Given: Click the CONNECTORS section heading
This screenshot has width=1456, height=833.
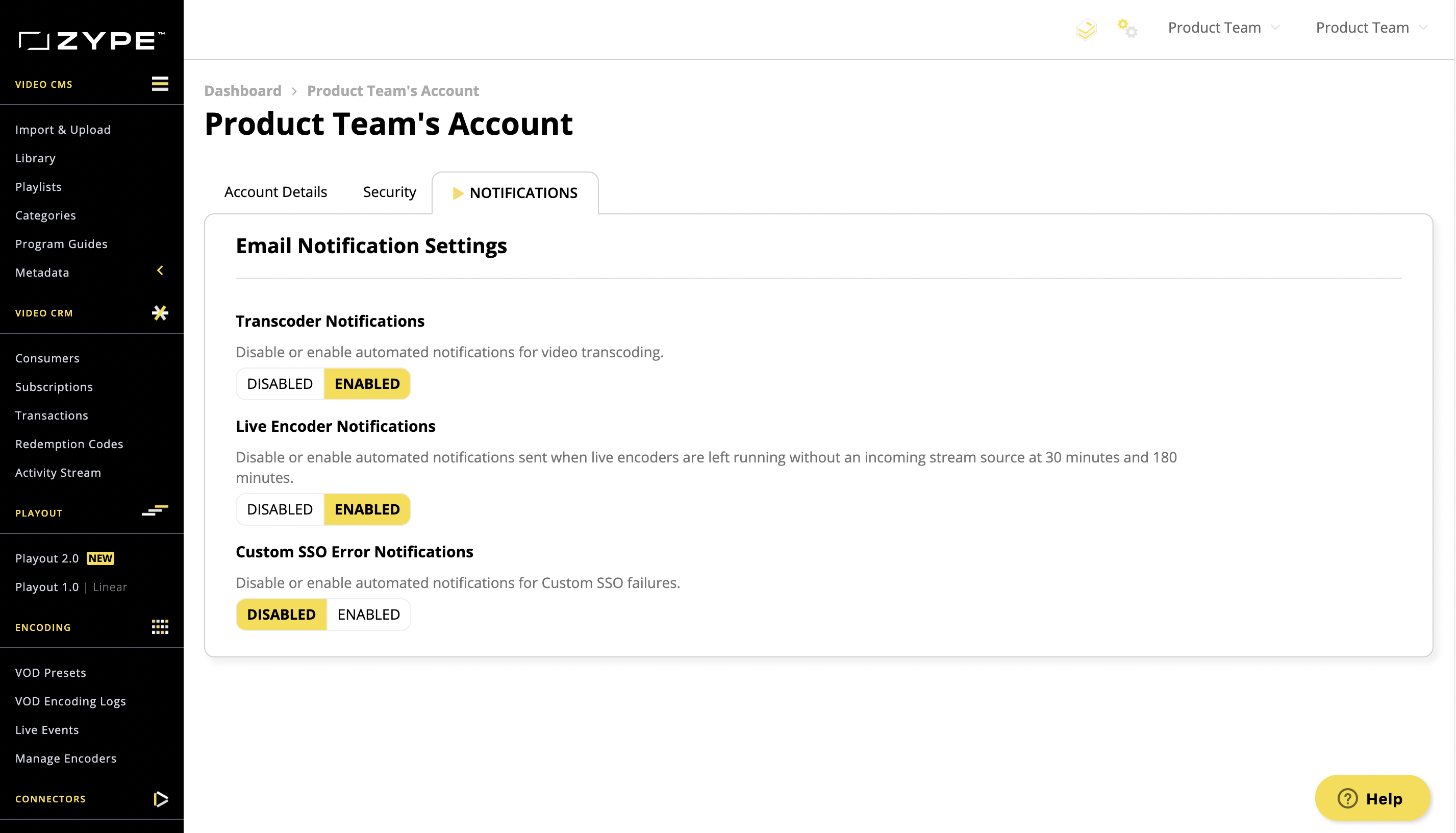Looking at the screenshot, I should pyautogui.click(x=51, y=799).
